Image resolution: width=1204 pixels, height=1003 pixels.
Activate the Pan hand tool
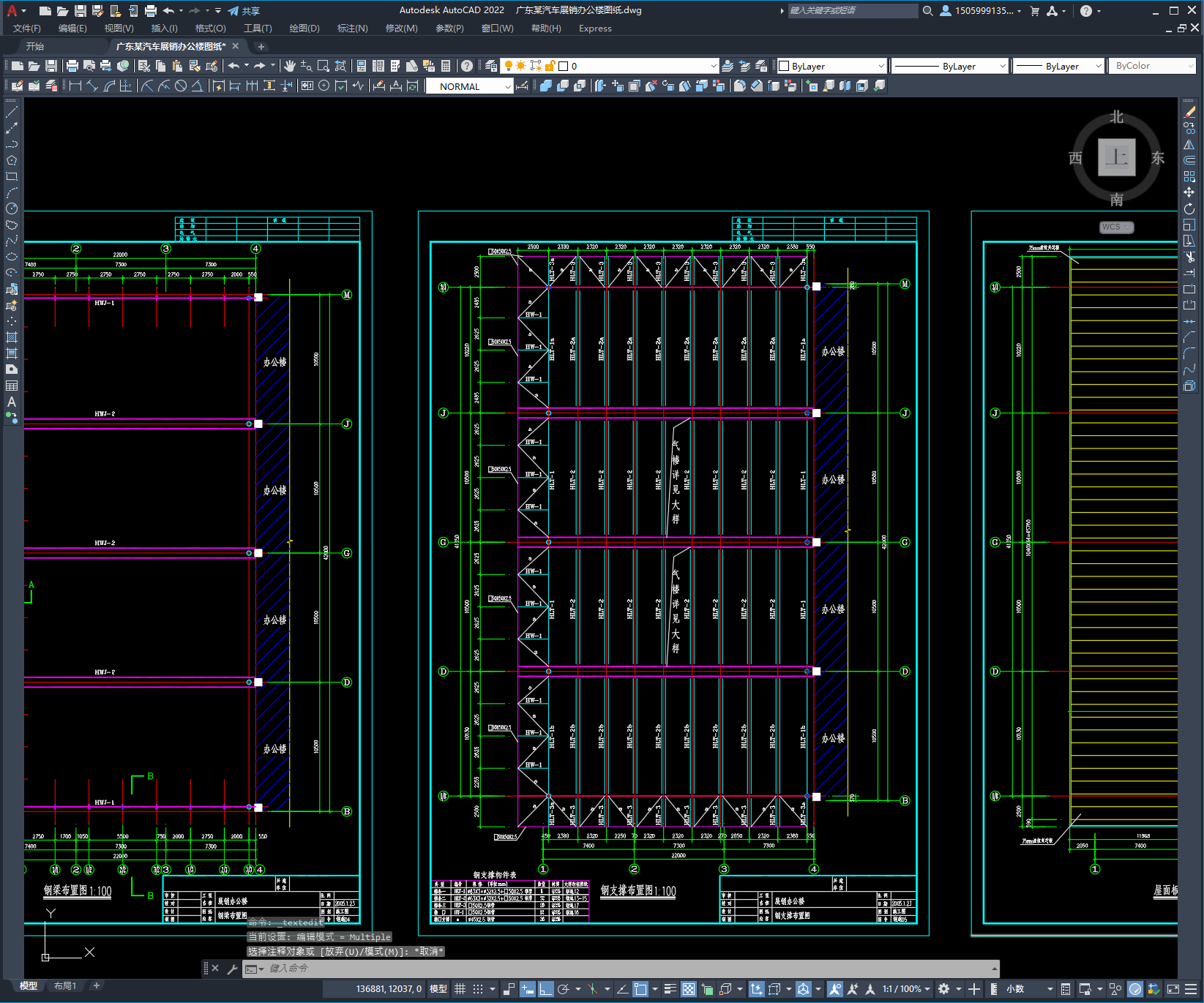pos(290,66)
